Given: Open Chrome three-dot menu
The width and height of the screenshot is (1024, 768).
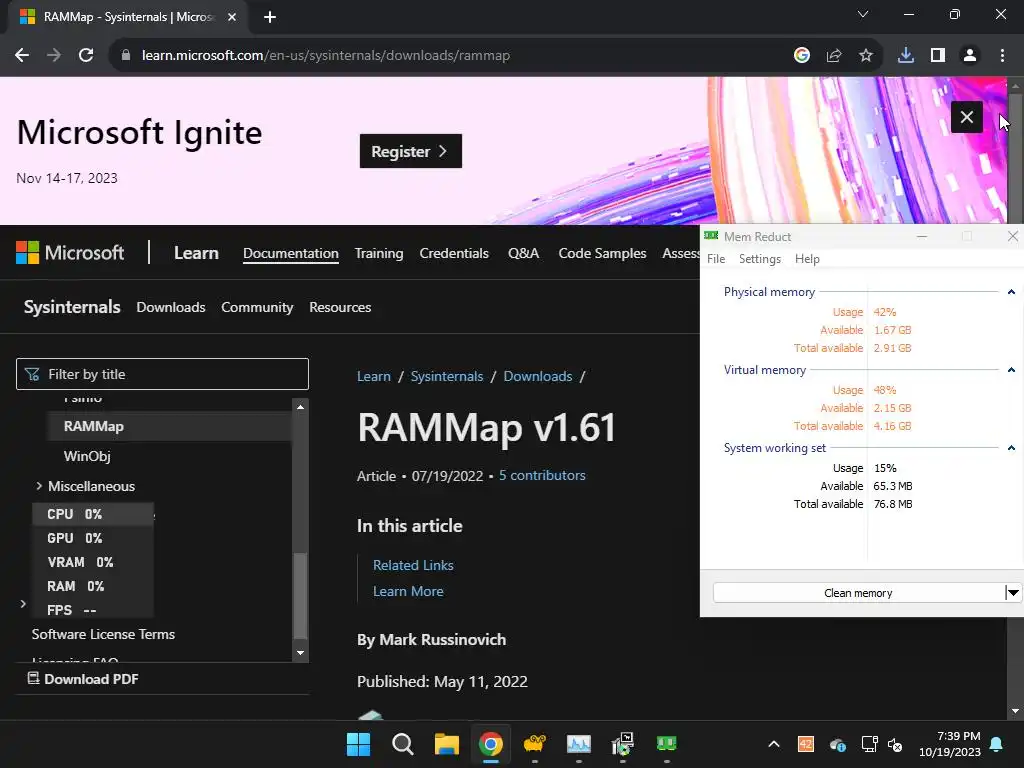Looking at the screenshot, I should point(1002,56).
